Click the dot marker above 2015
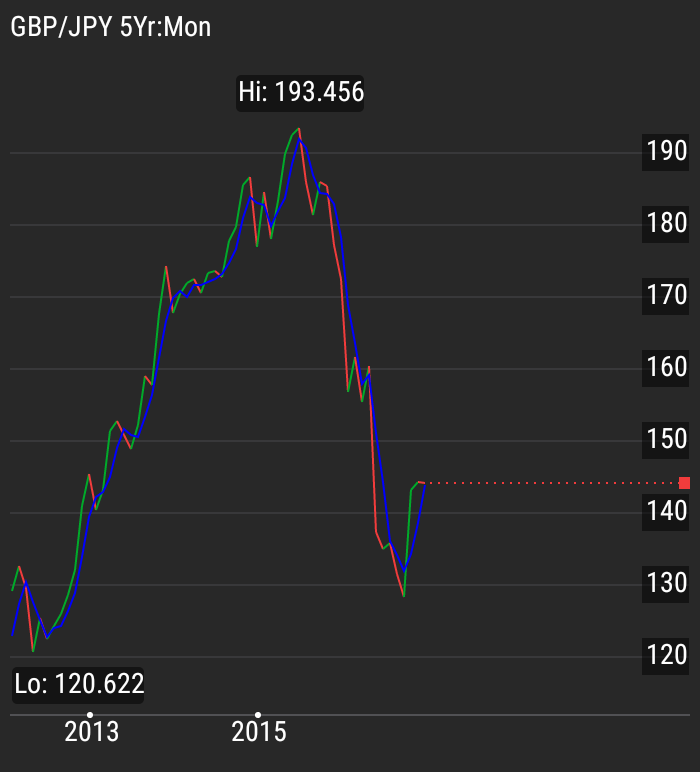The width and height of the screenshot is (700, 772). coord(258,714)
